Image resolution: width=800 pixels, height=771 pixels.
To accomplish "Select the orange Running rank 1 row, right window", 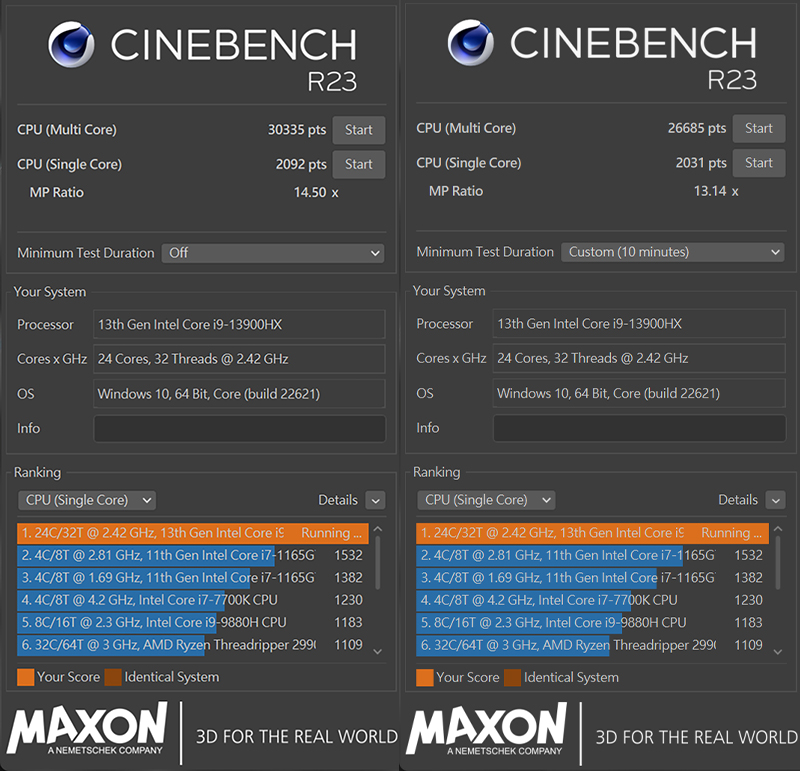I will coord(592,533).
